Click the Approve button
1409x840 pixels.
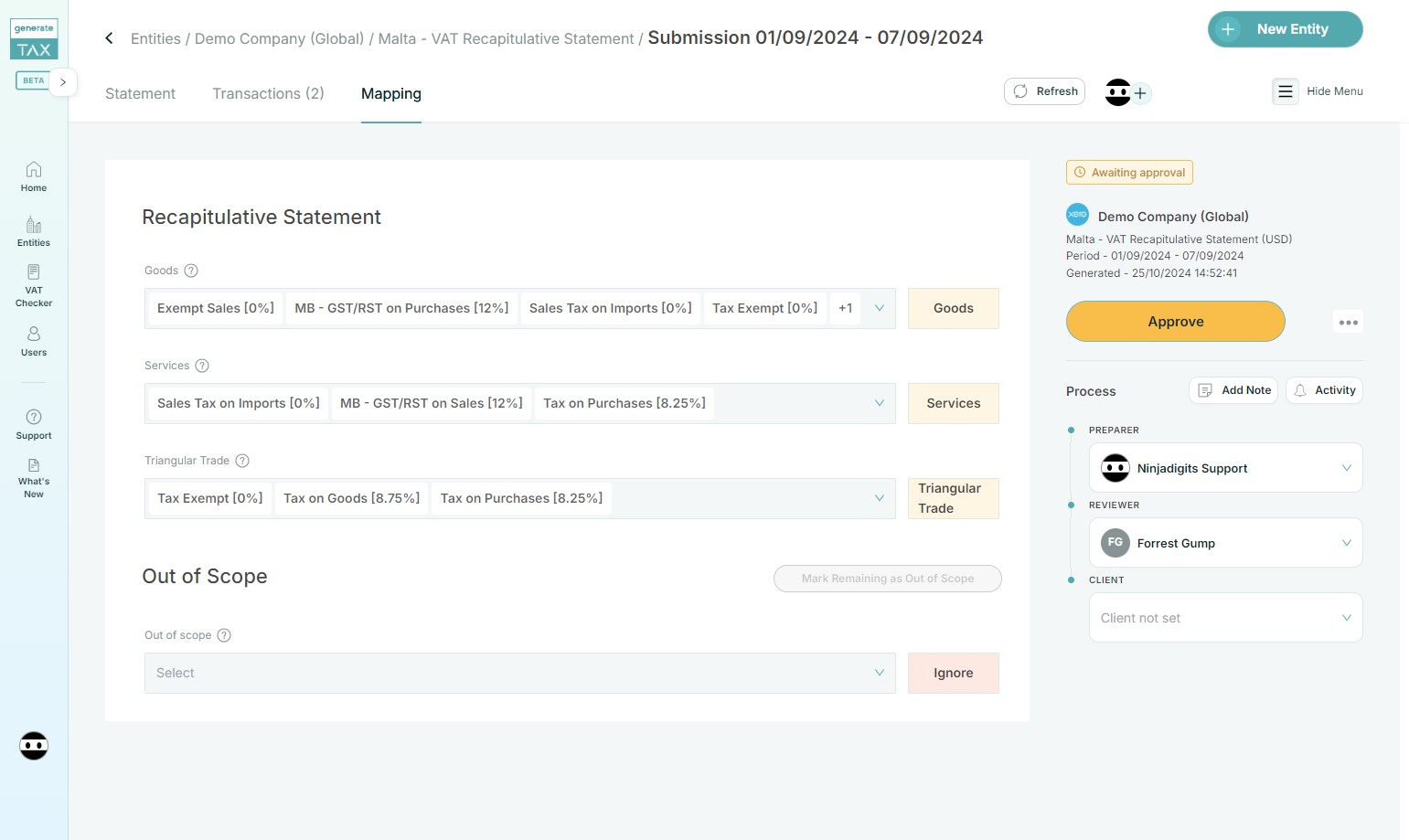click(x=1175, y=322)
